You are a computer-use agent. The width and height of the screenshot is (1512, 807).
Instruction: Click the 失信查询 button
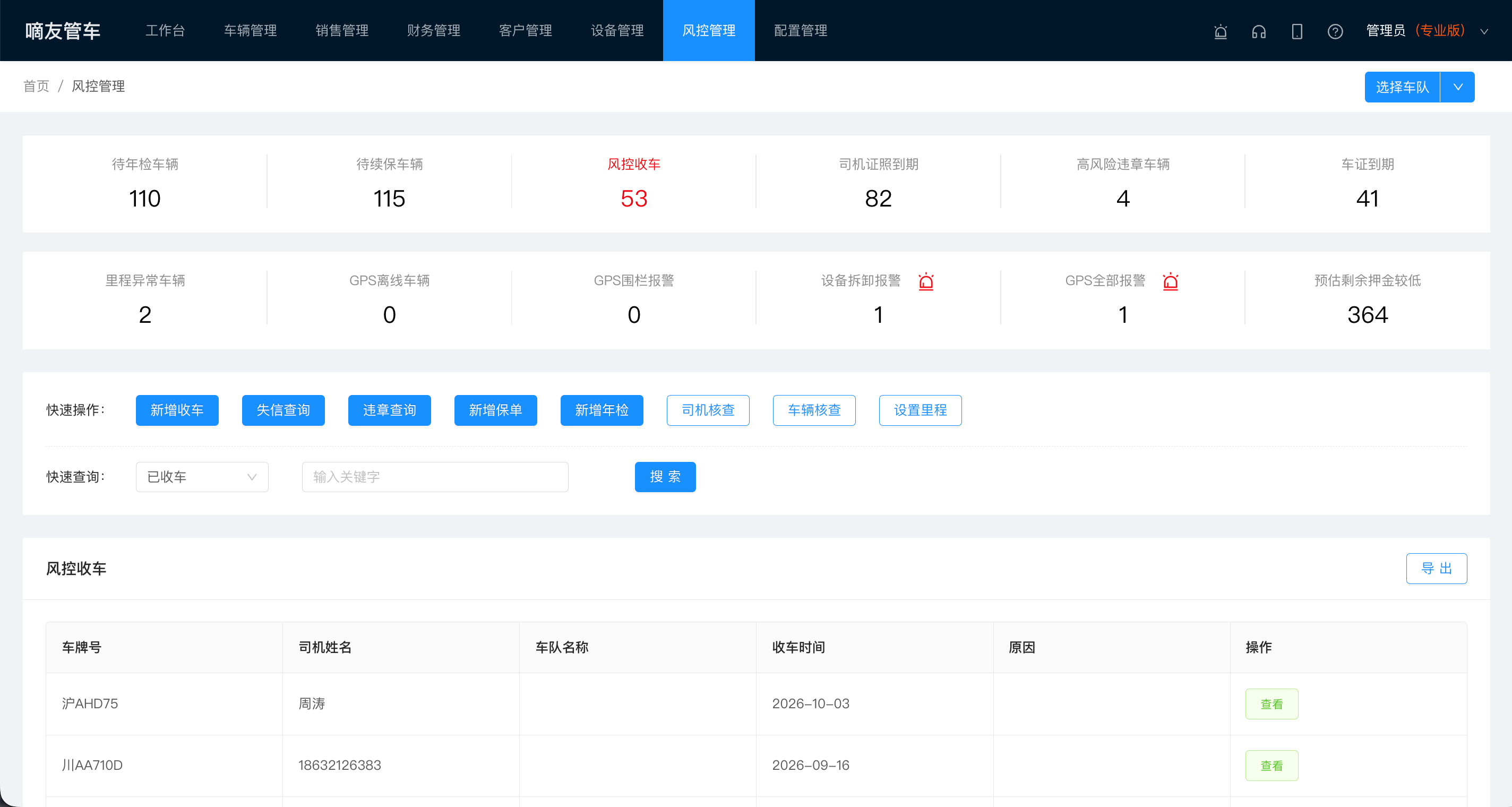(x=283, y=410)
